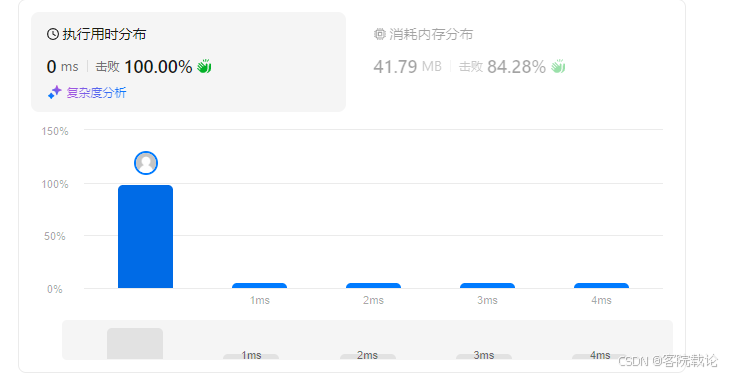The image size is (729, 374).
Task: Select the 2ms bar in the chart
Action: 373,286
